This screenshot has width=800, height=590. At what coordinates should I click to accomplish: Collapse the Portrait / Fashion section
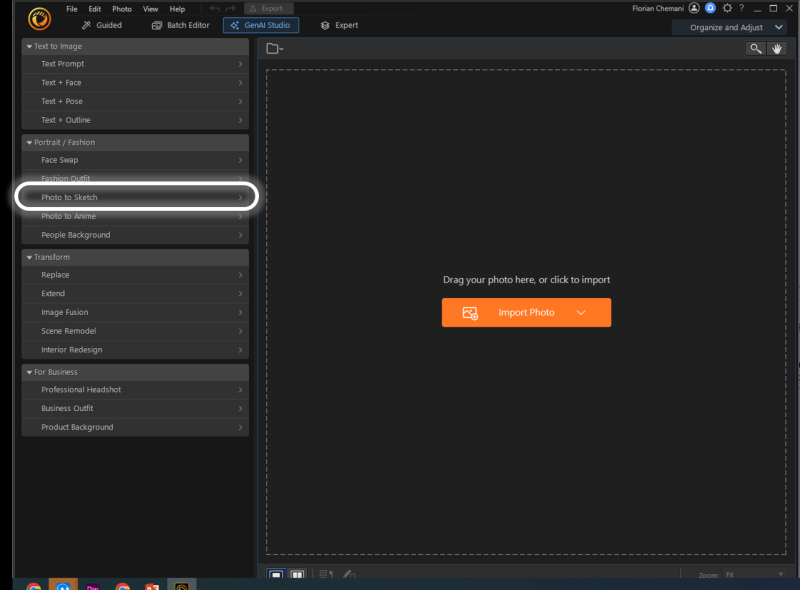click(135, 142)
